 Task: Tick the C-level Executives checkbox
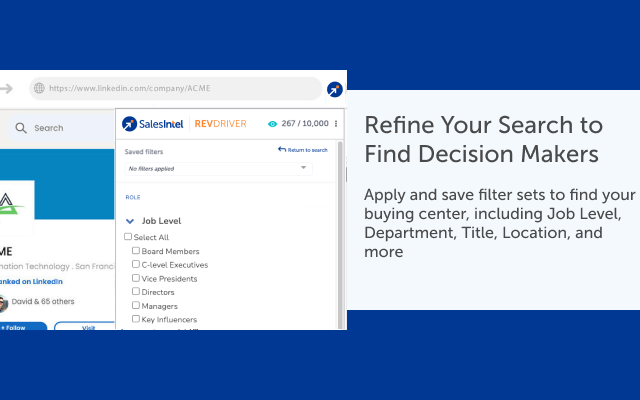click(136, 264)
